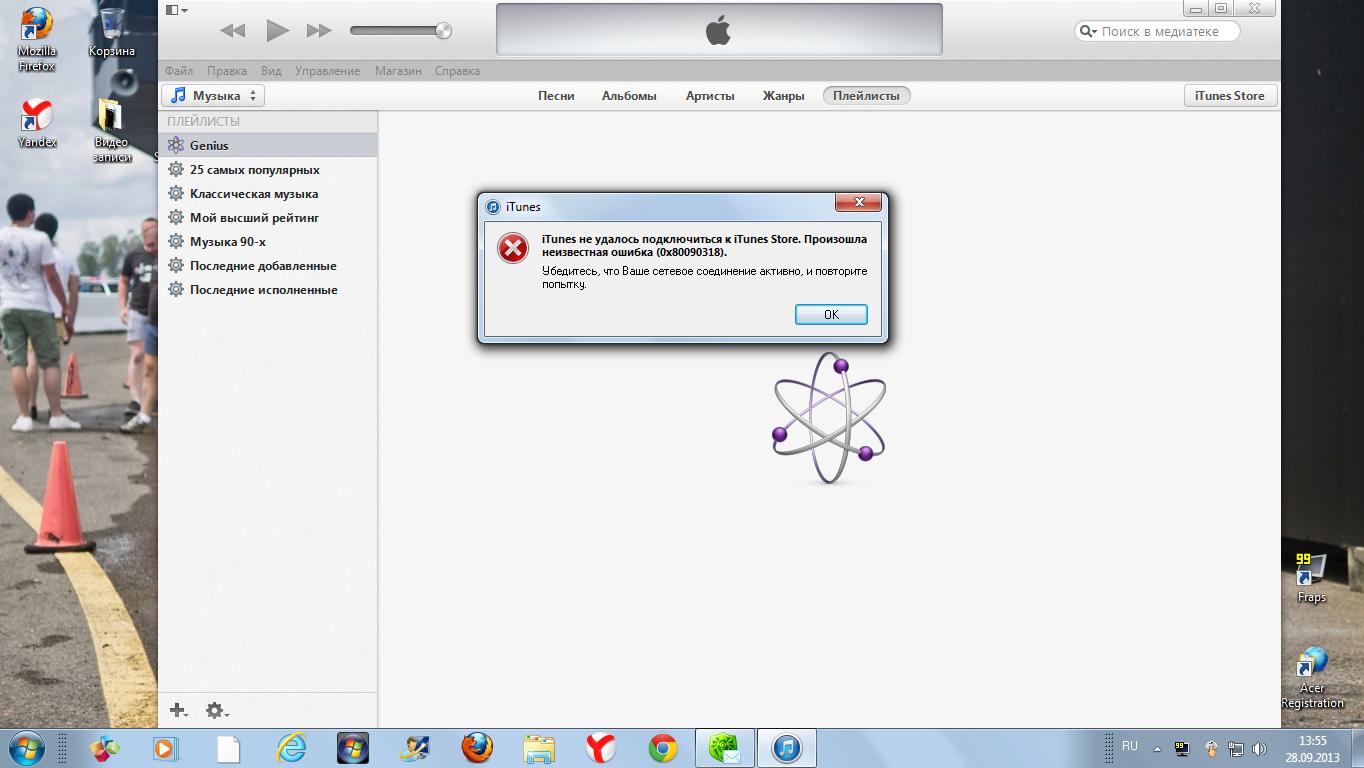Image resolution: width=1364 pixels, height=768 pixels.
Task: Select the Видео записи desktop folder
Action: (x=112, y=131)
